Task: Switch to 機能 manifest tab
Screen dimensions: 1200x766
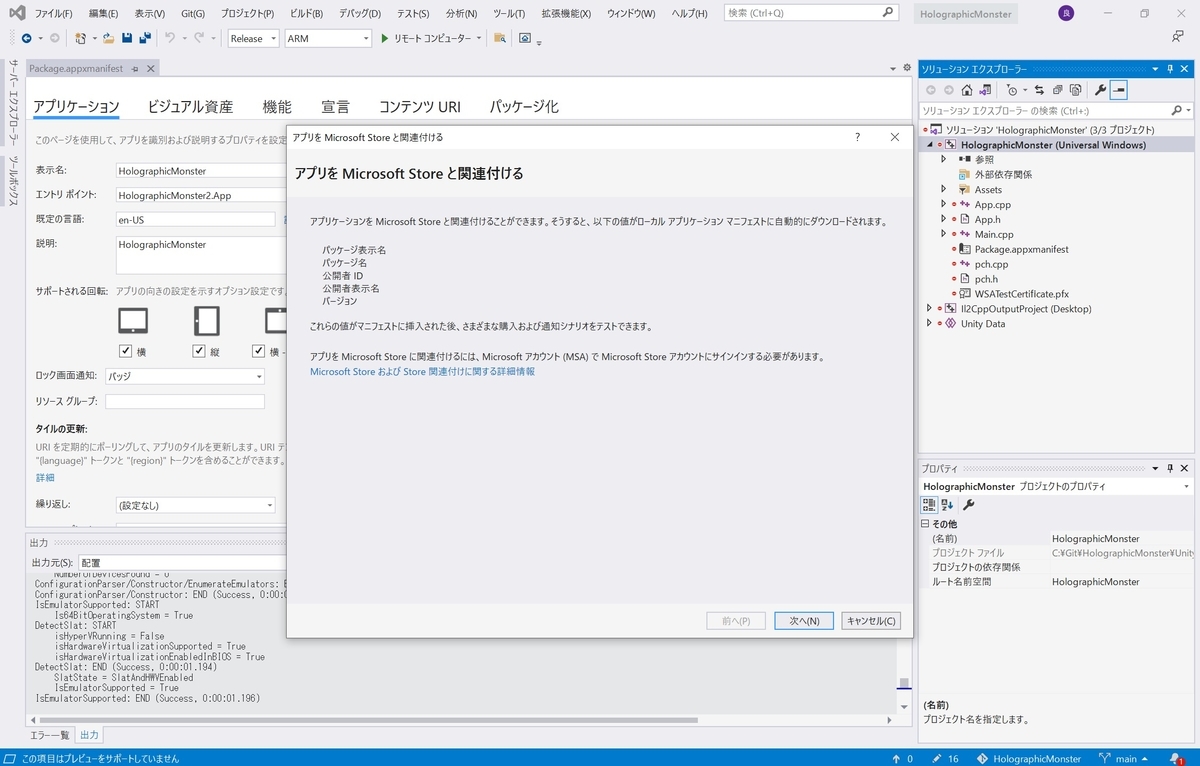Action: 277,107
